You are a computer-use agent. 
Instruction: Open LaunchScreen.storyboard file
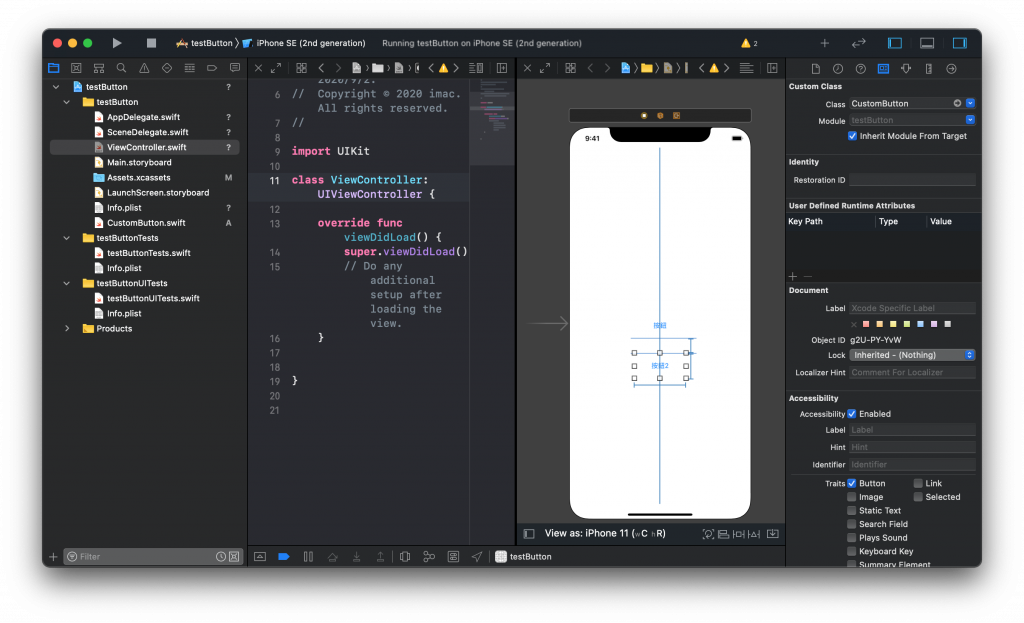[x=158, y=193]
